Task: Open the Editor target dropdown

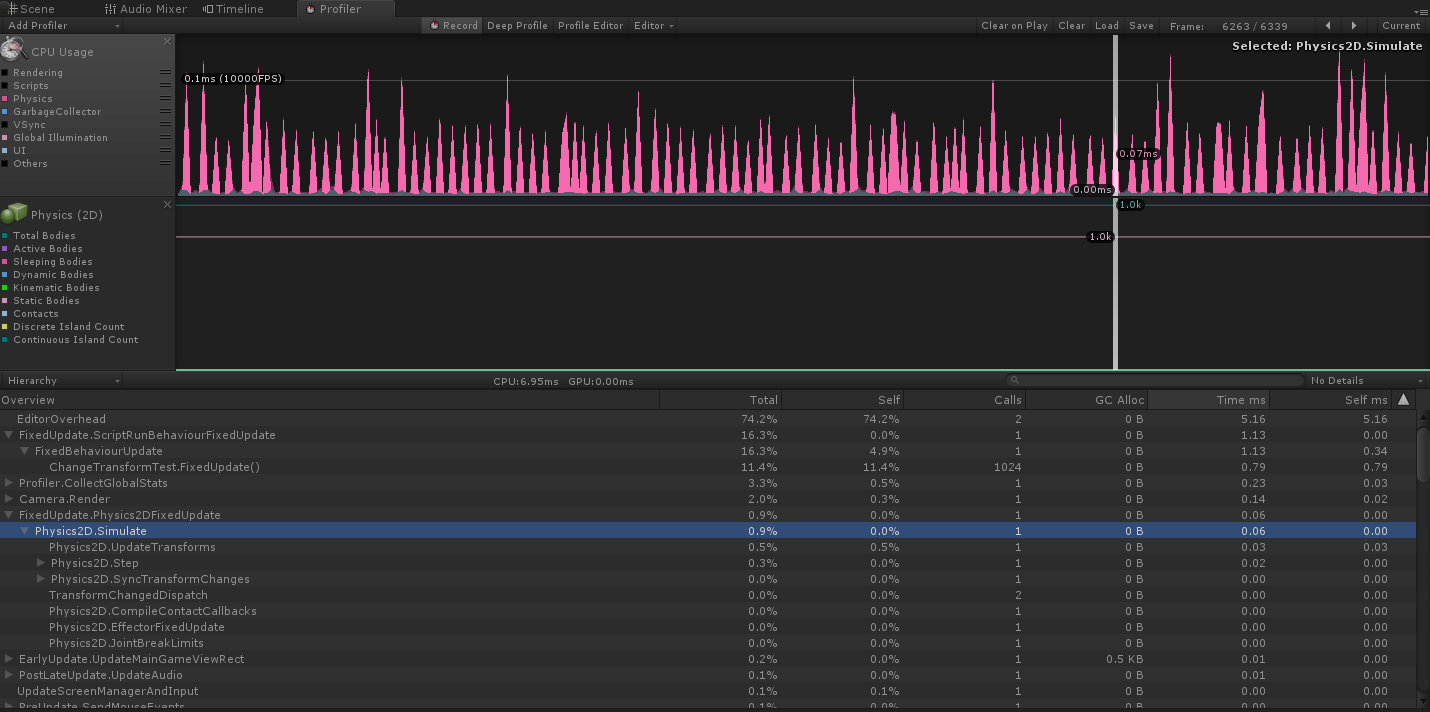Action: coord(654,25)
